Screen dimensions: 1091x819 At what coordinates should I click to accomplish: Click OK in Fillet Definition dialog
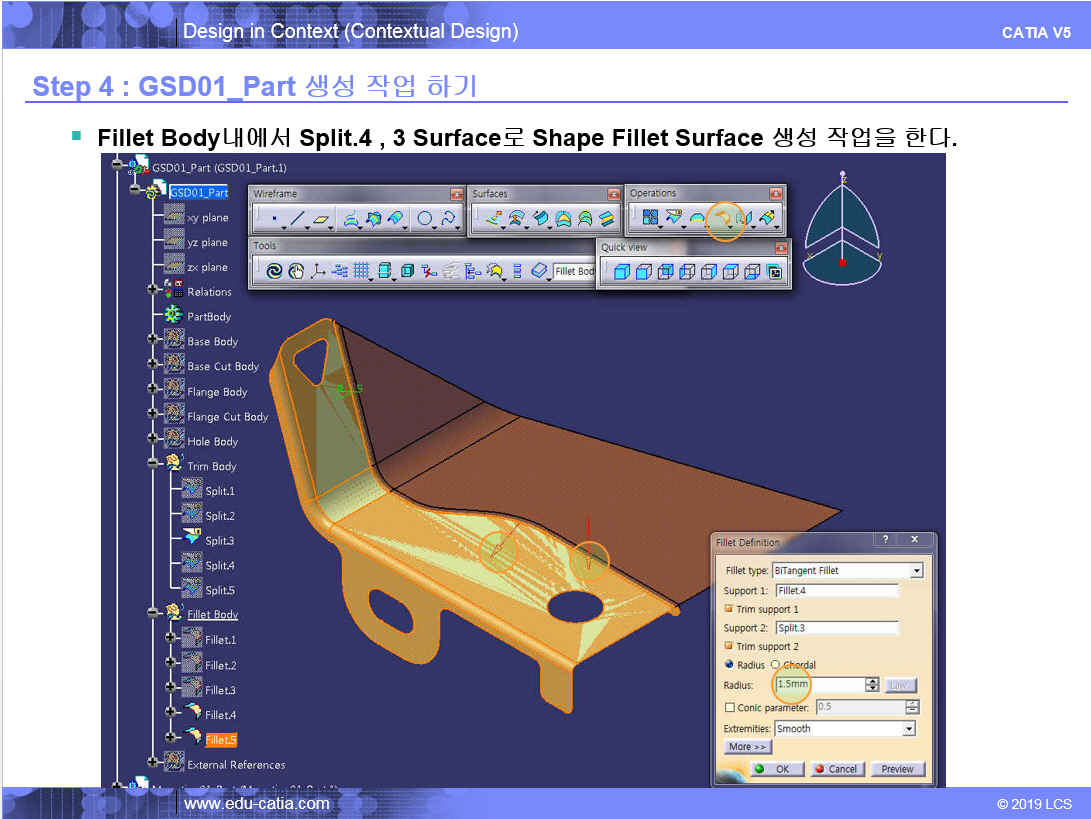[x=777, y=769]
